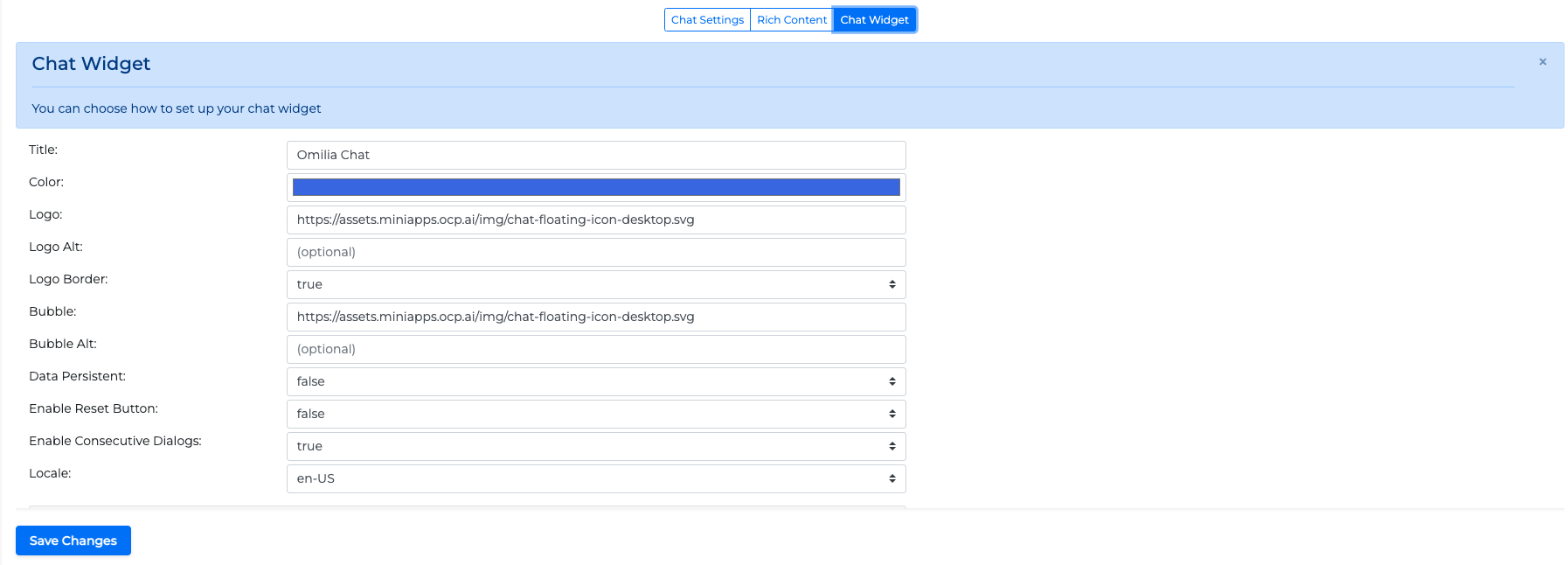The width and height of the screenshot is (1568, 565).
Task: Select the Chat Widget tab
Action: (874, 20)
